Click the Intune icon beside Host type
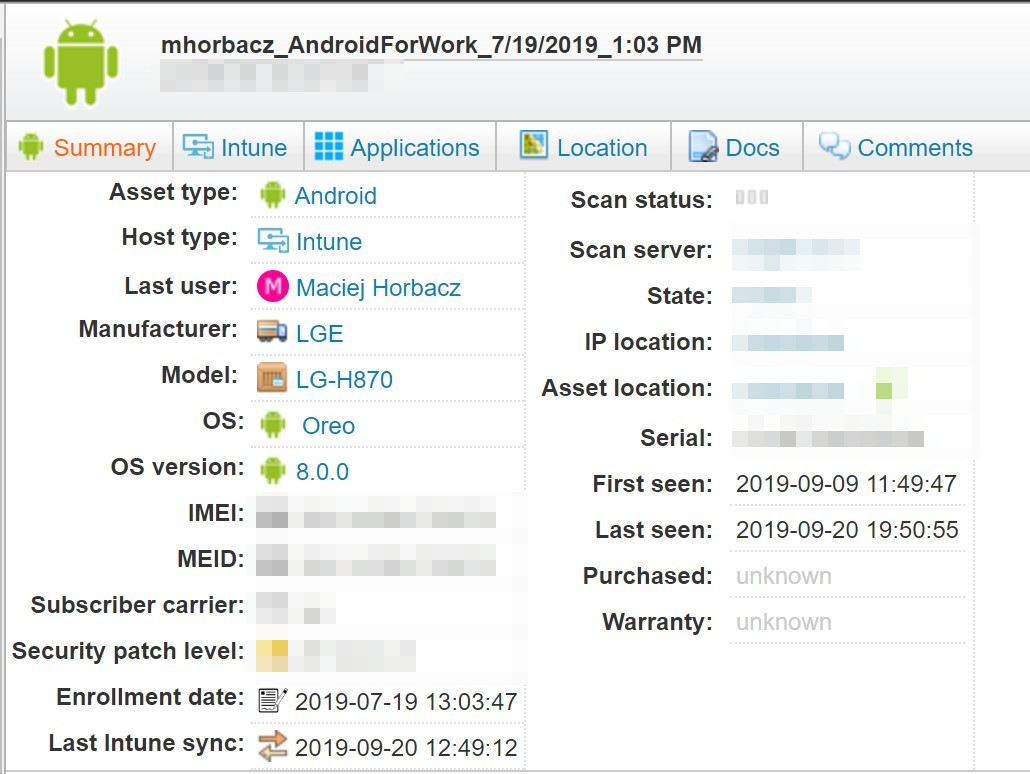This screenshot has width=1030, height=774. pos(273,240)
